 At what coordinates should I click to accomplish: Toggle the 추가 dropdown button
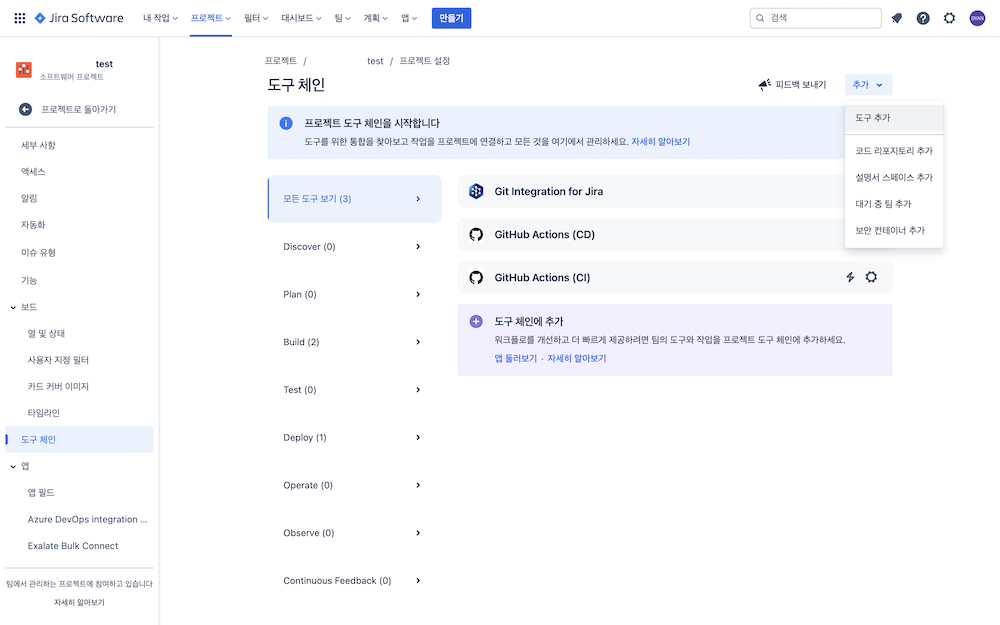click(x=868, y=84)
